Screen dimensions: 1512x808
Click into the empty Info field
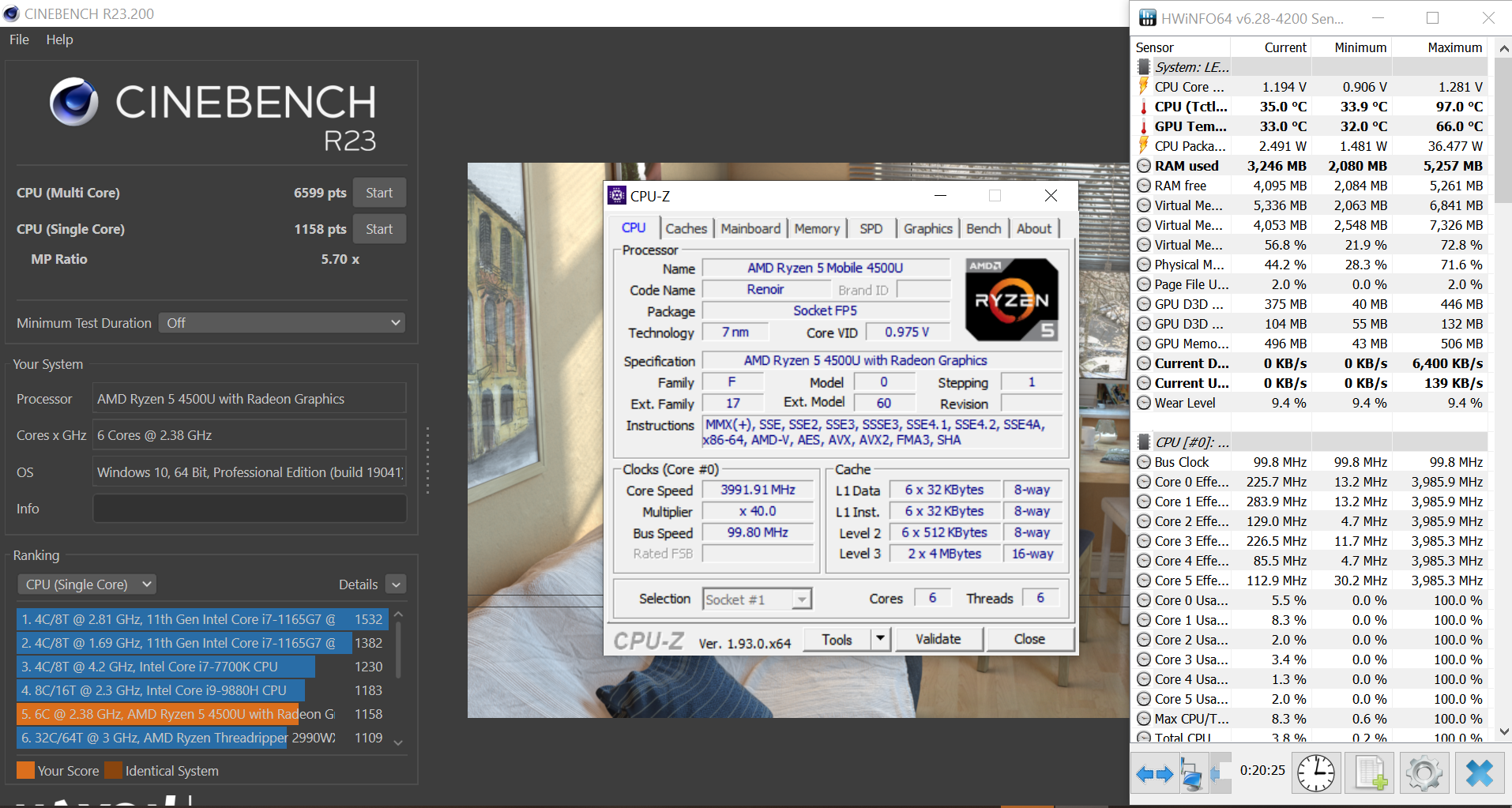[250, 509]
